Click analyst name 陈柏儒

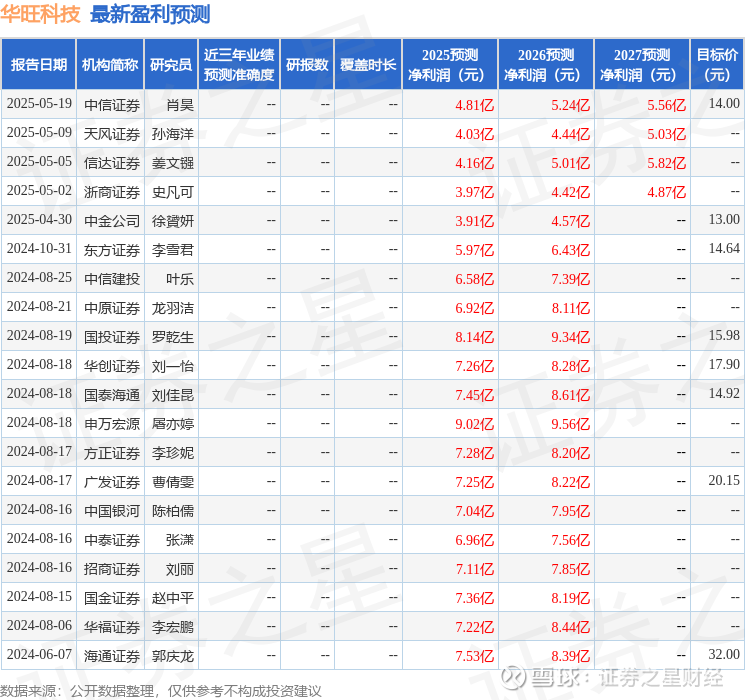[x=173, y=511]
